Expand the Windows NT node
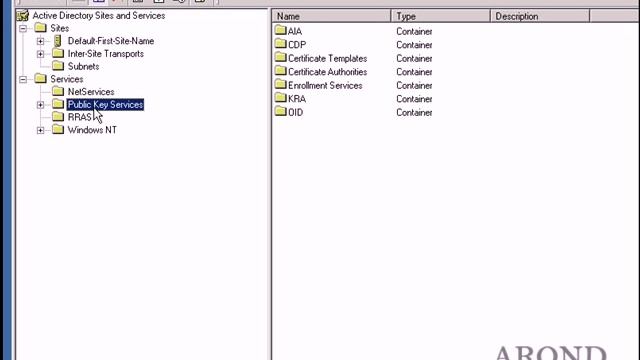 pyautogui.click(x=40, y=130)
